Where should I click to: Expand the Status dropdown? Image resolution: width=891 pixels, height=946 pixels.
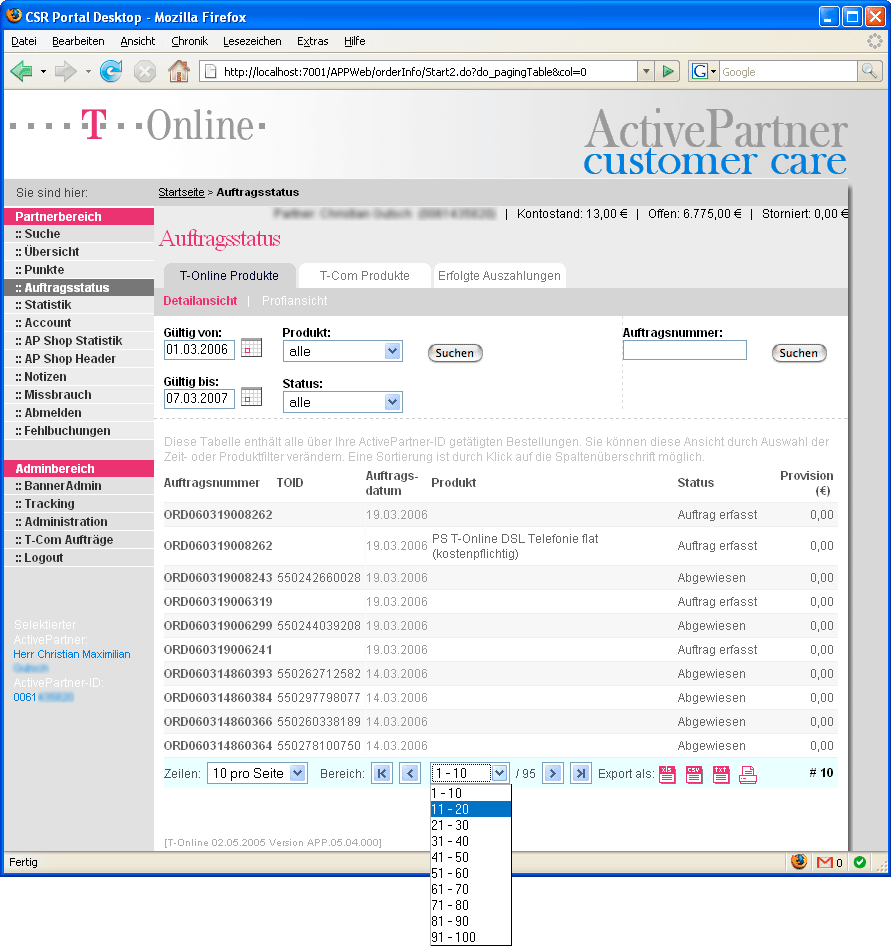(392, 402)
